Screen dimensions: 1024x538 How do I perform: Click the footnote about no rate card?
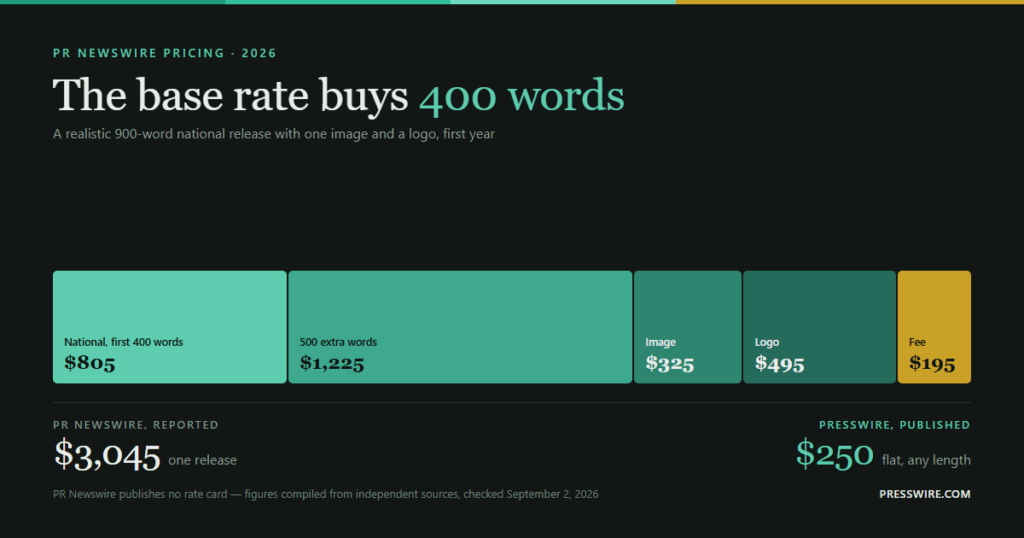325,494
